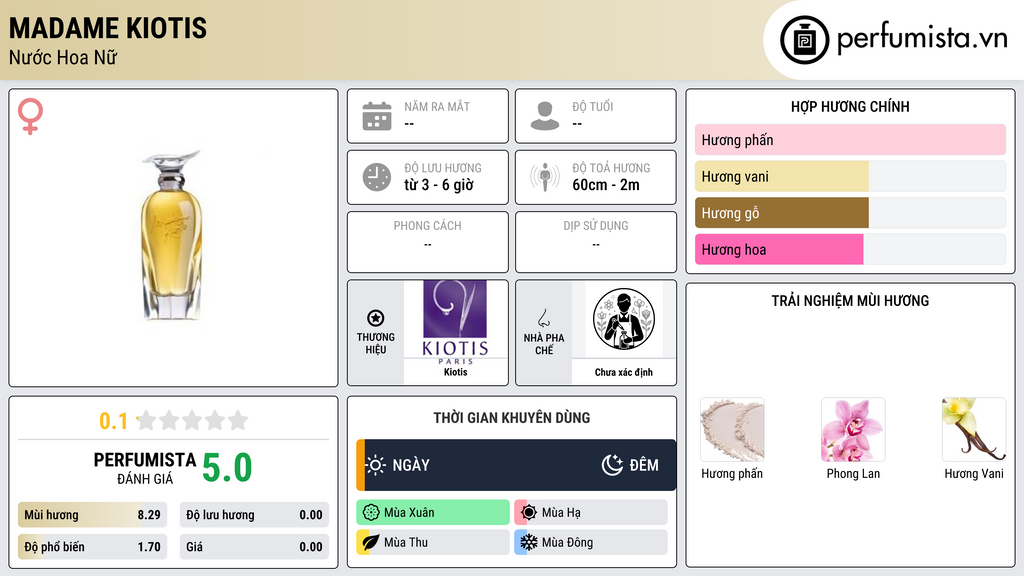The height and width of the screenshot is (576, 1024).
Task: Click the Mùa Xuân season label
Action: point(409,513)
